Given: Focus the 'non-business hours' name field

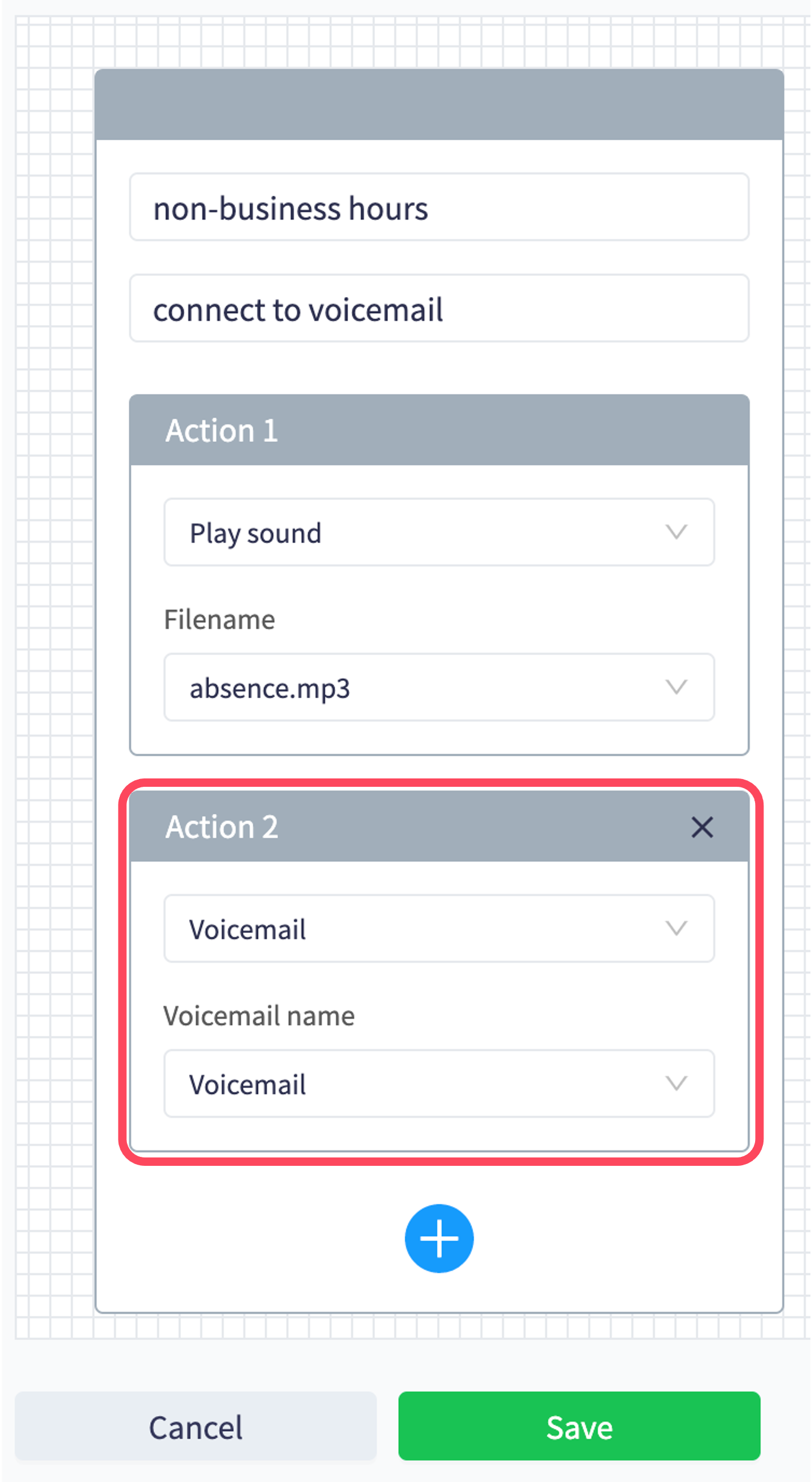Looking at the screenshot, I should click(439, 207).
